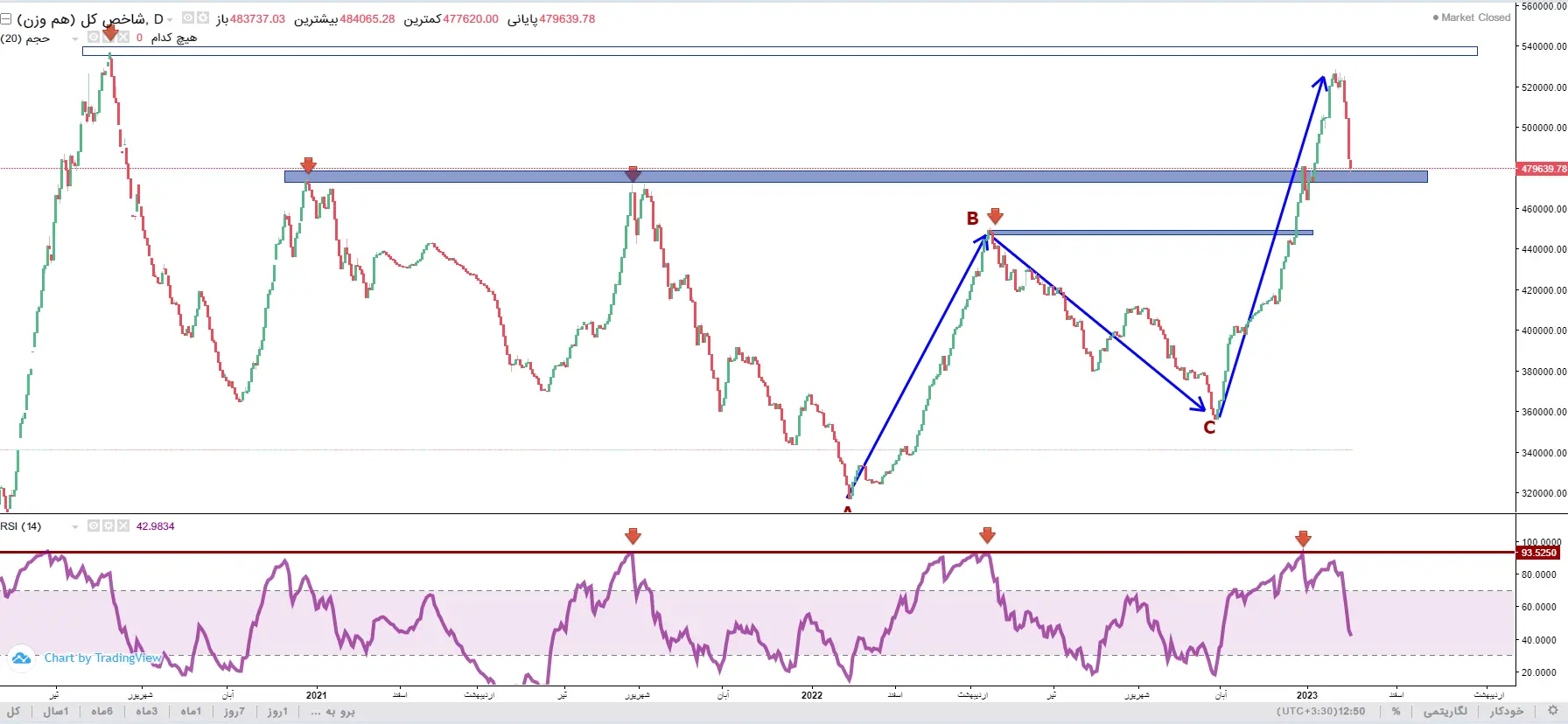Screen dimensions: 1568x724
Task: Expand the volume (20) indicator dropdown arrow
Action: (75, 38)
